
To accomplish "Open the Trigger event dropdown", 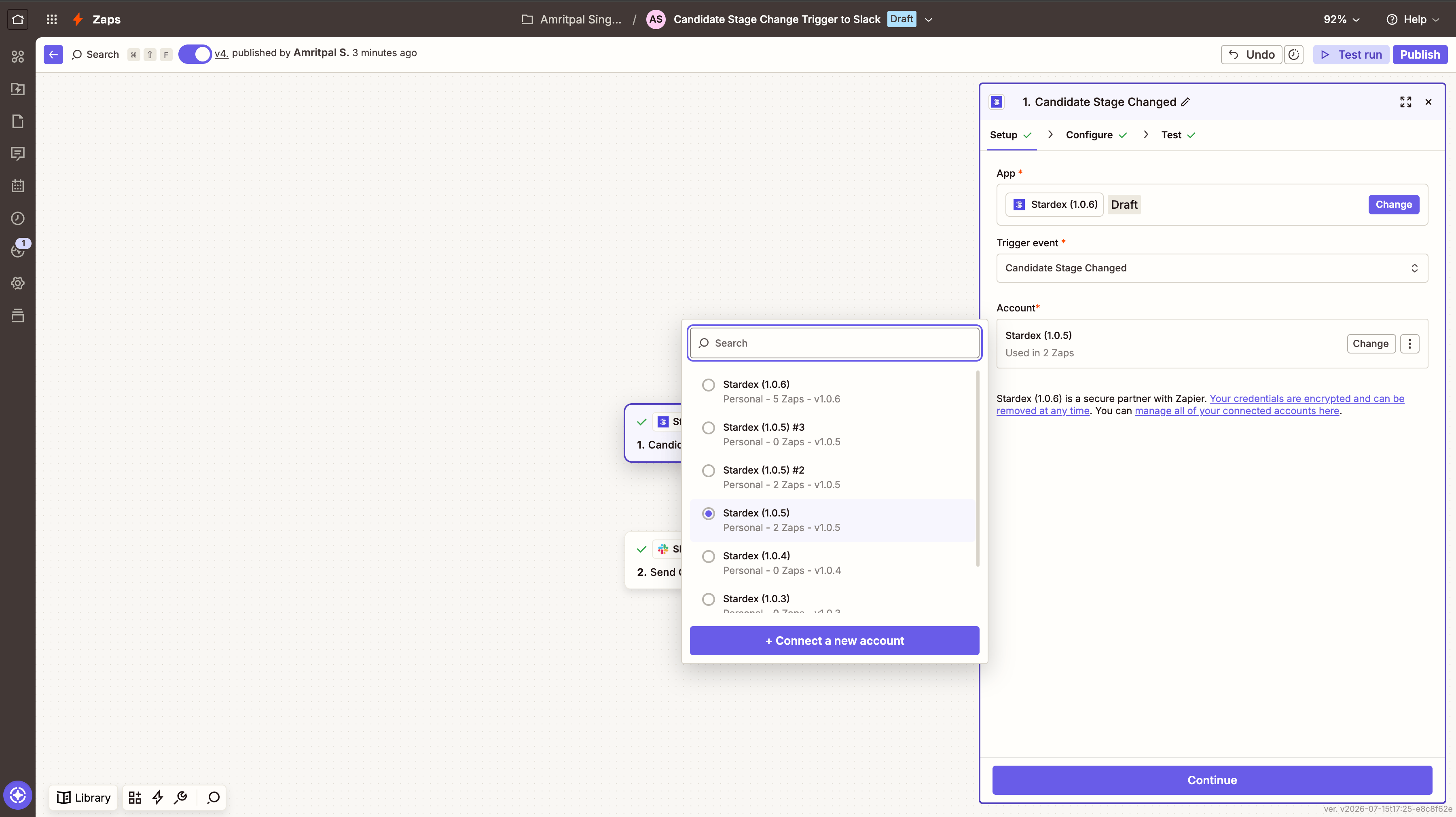I will (1212, 268).
